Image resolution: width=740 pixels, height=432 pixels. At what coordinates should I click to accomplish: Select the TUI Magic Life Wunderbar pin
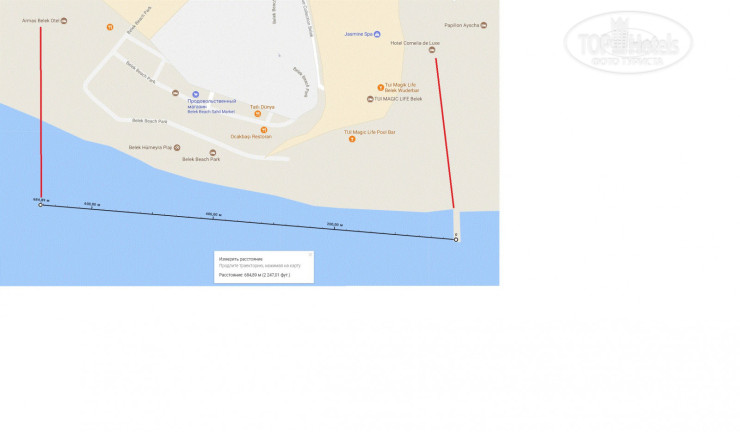(x=380, y=87)
